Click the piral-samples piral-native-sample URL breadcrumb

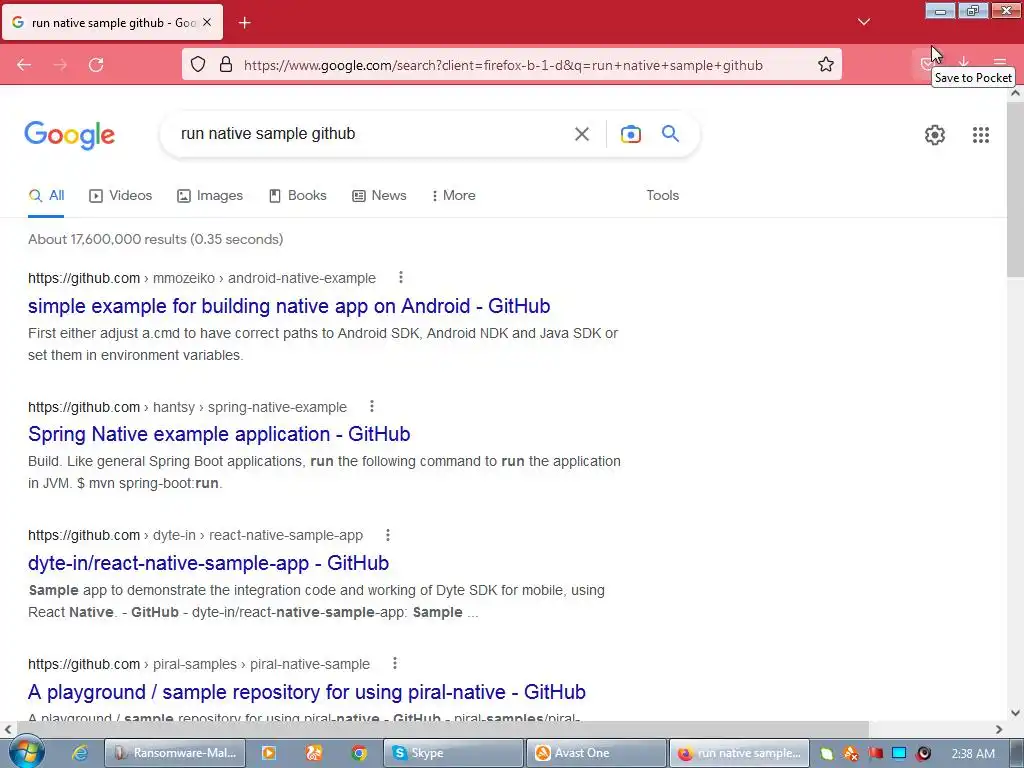(199, 664)
